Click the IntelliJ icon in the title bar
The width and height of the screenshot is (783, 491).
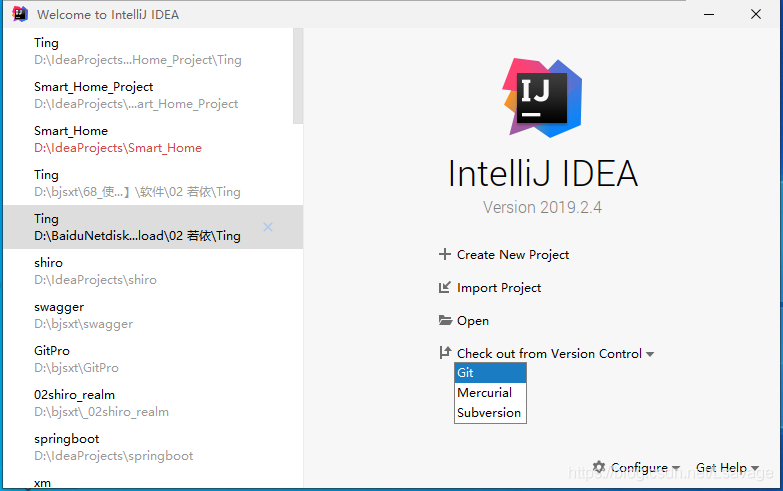point(20,14)
